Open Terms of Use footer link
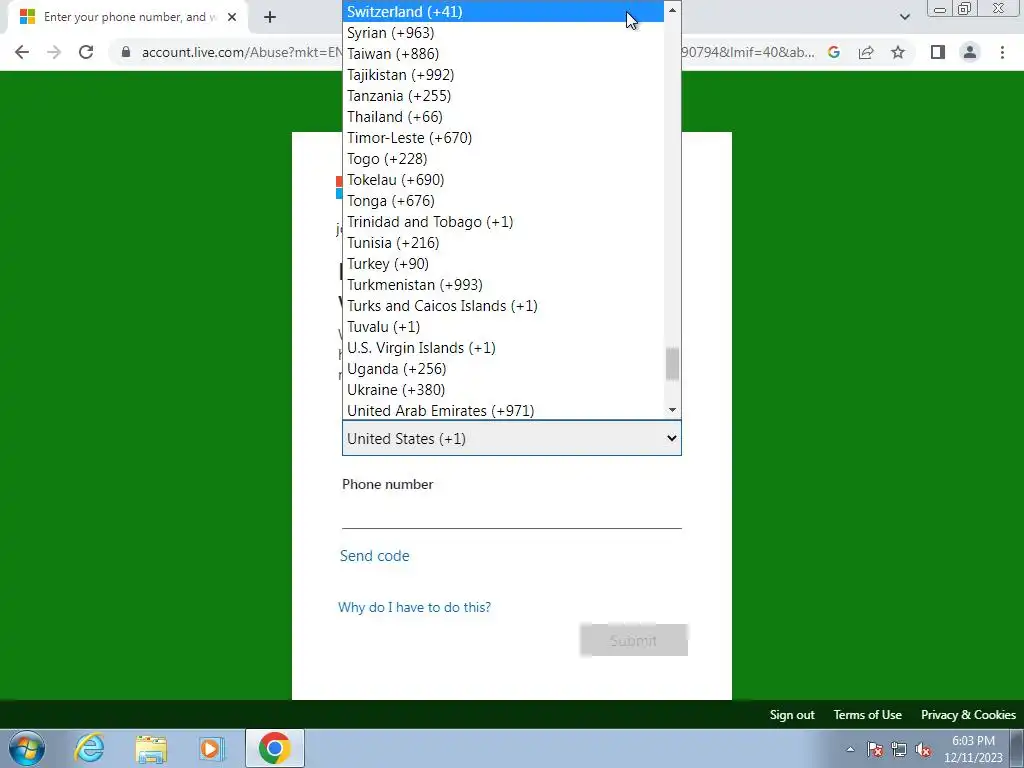Viewport: 1024px width, 768px height. pos(867,715)
